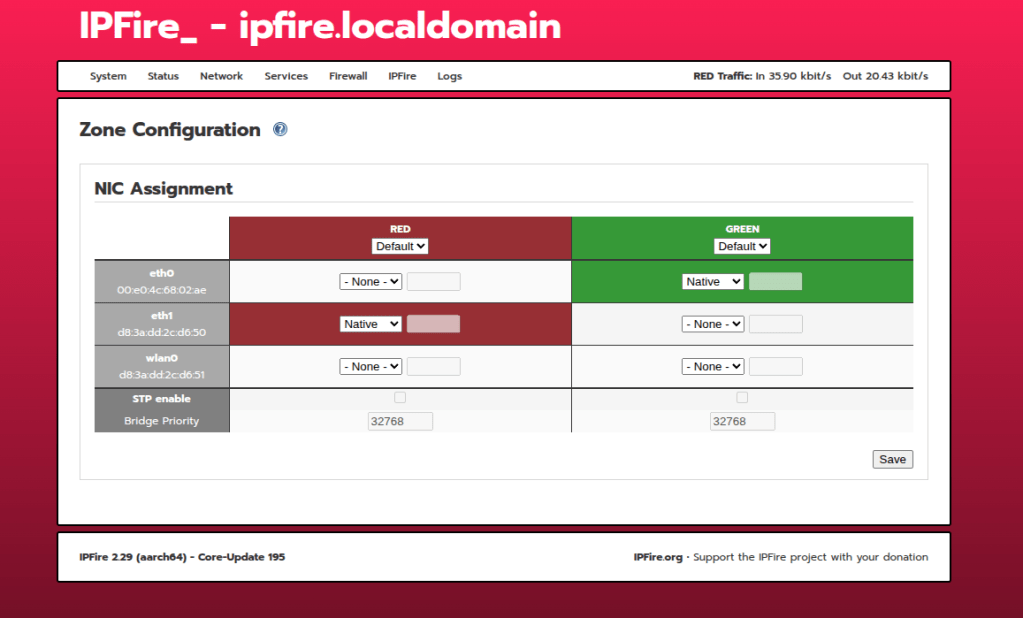Follow the IPFire.org footer link
Screen dimensions: 1023x618
[657, 557]
